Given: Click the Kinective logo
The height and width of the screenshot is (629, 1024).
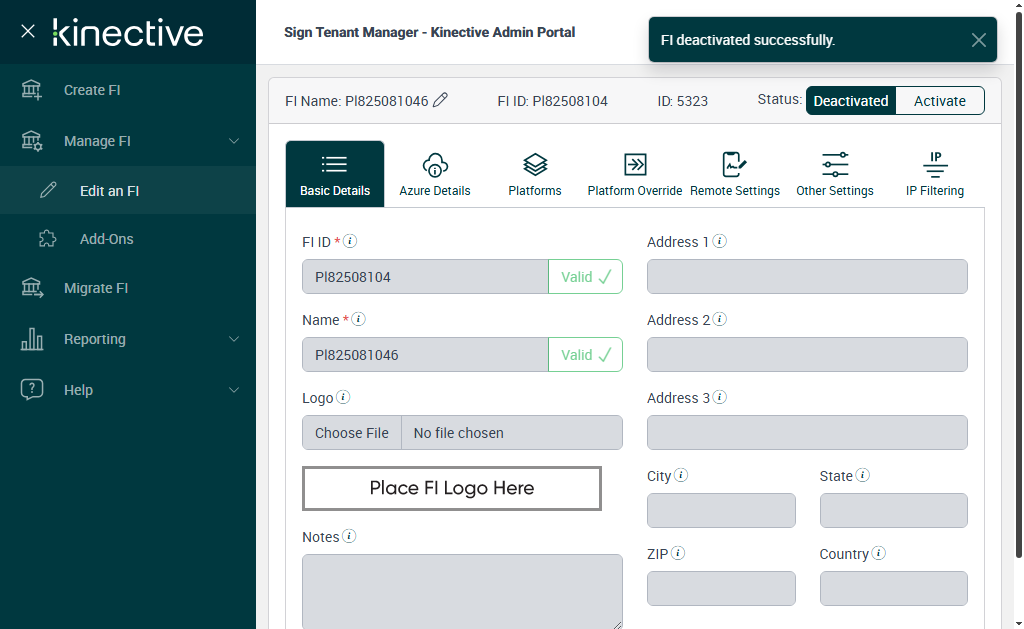Looking at the screenshot, I should [128, 33].
